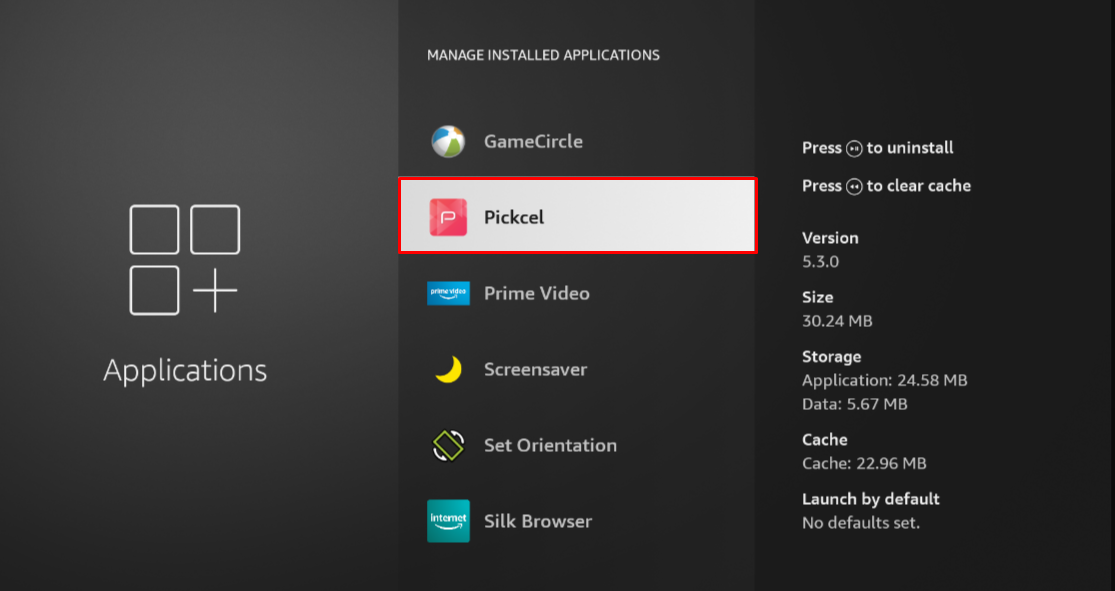1115x591 pixels.
Task: Click the play/pause icon beside uninstall
Action: [x=854, y=149]
